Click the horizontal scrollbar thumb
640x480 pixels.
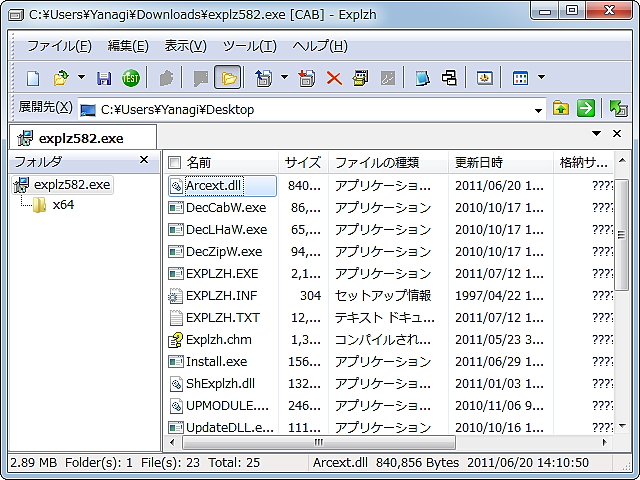[x=319, y=442]
